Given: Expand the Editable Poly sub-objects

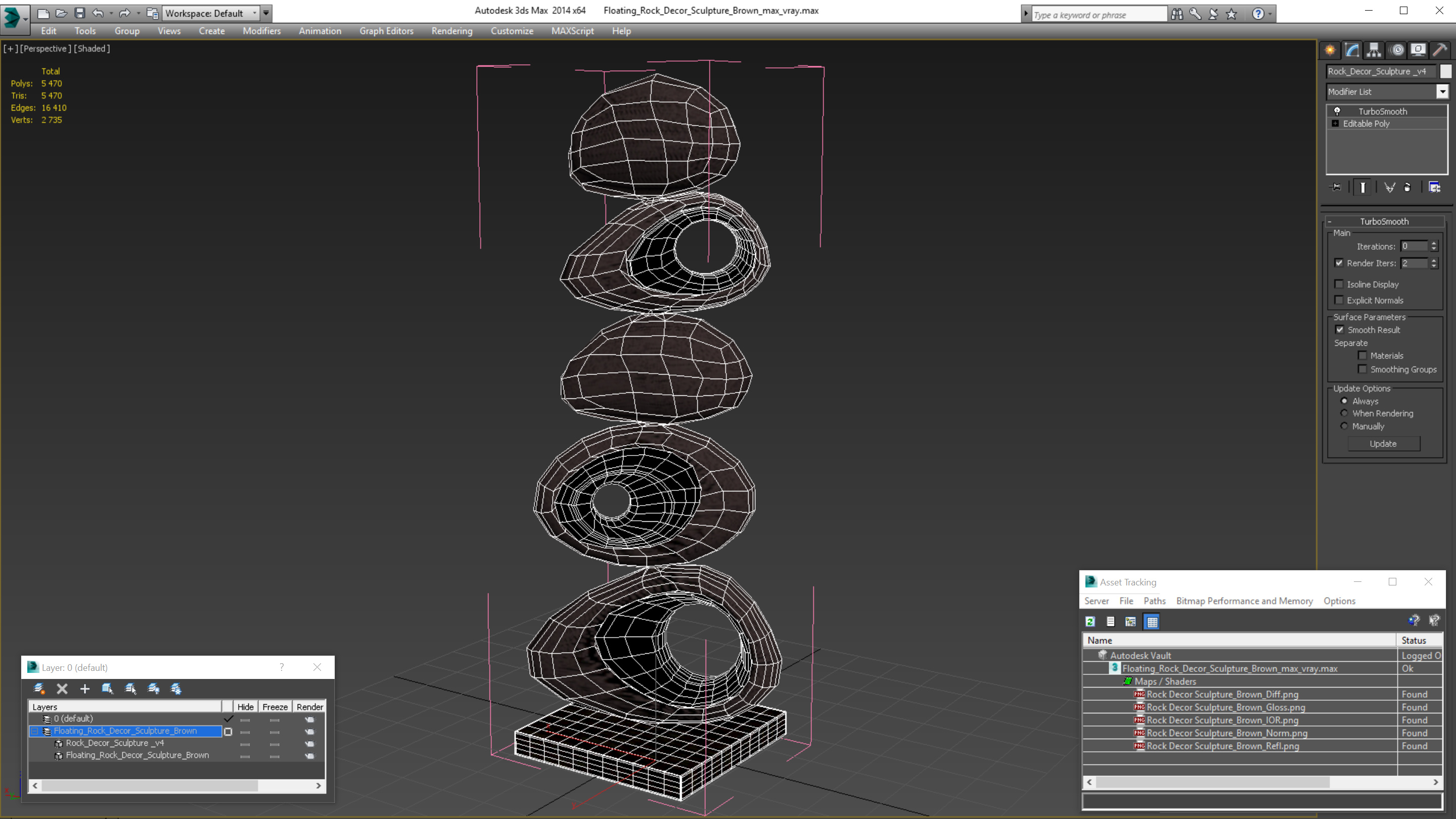Looking at the screenshot, I should (x=1335, y=123).
